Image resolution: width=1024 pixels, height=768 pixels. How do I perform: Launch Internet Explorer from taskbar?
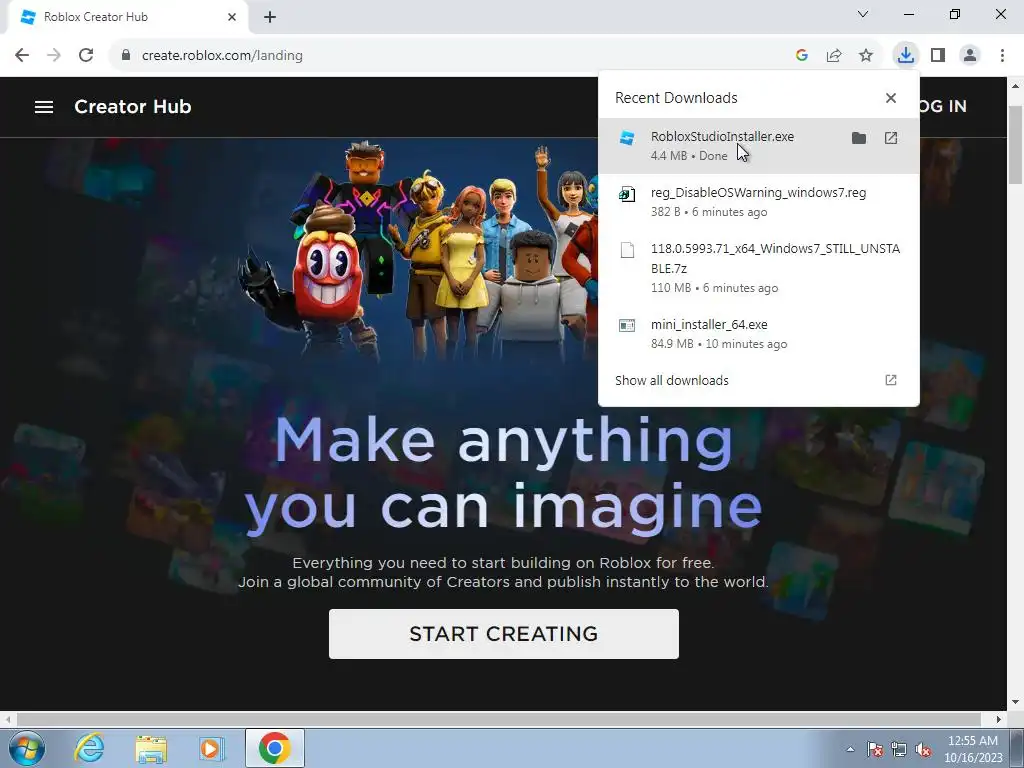89,748
